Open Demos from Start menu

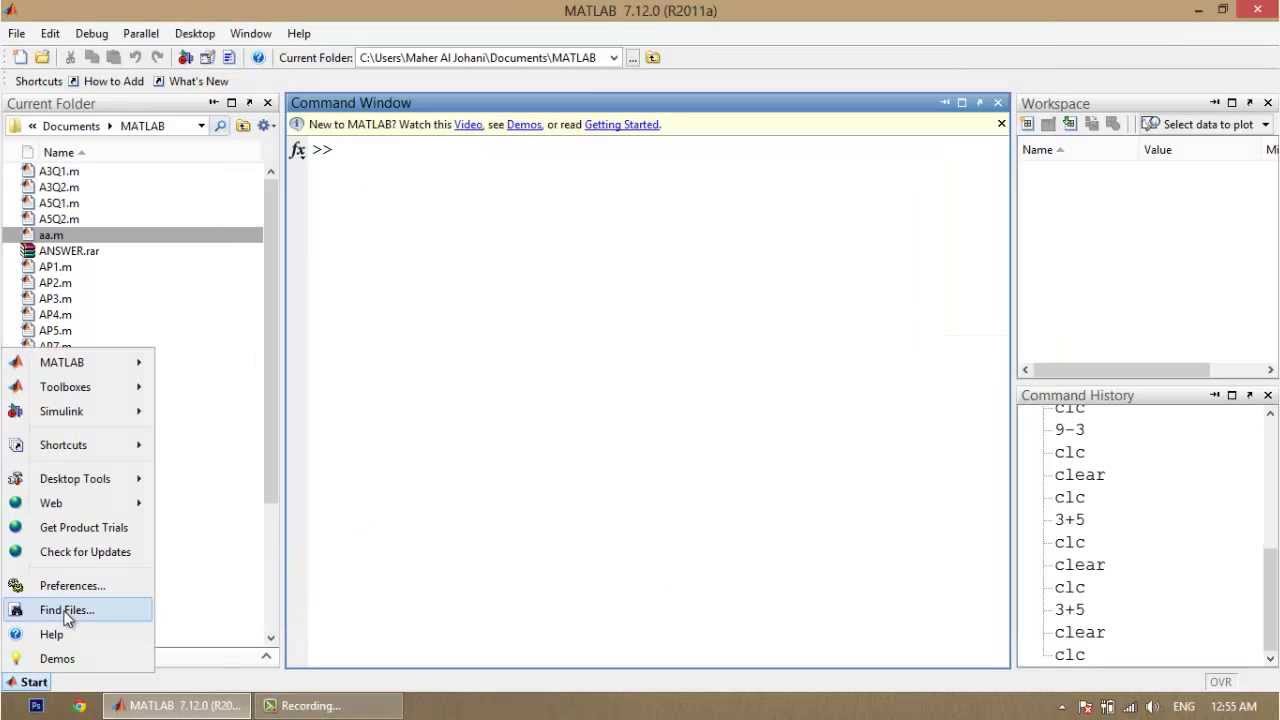pos(78,659)
